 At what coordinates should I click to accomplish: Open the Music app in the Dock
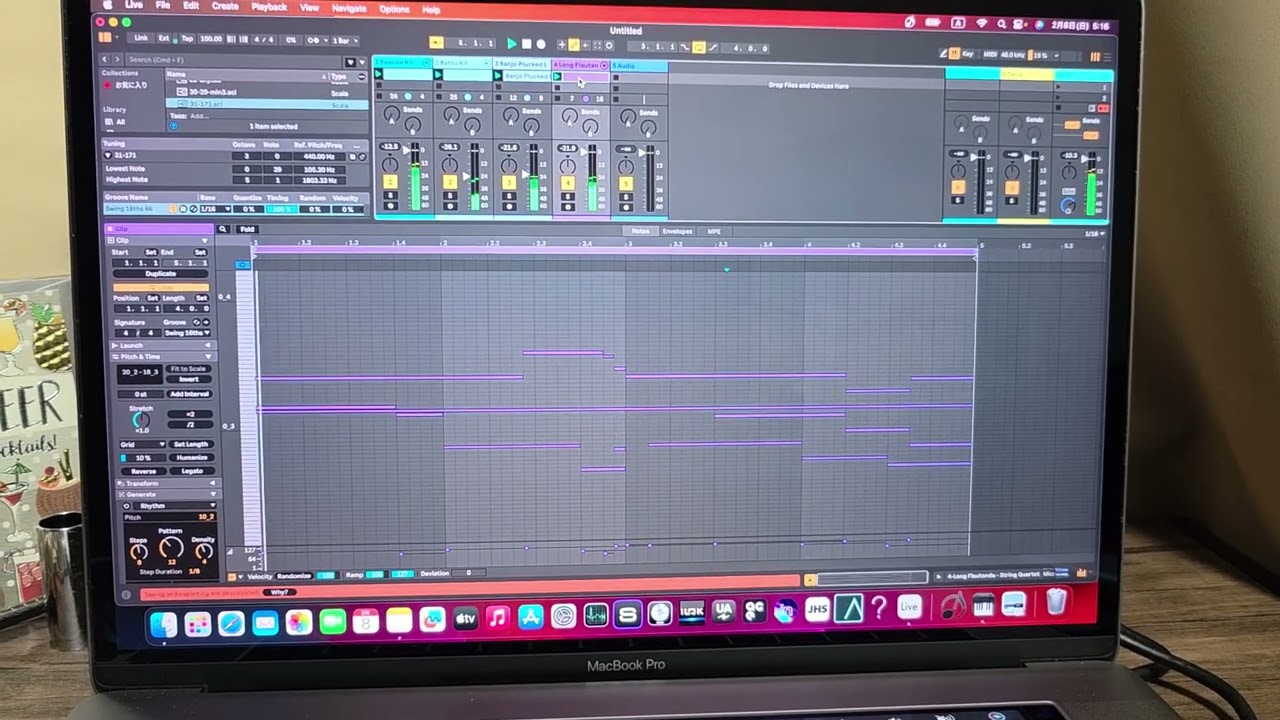point(497,619)
